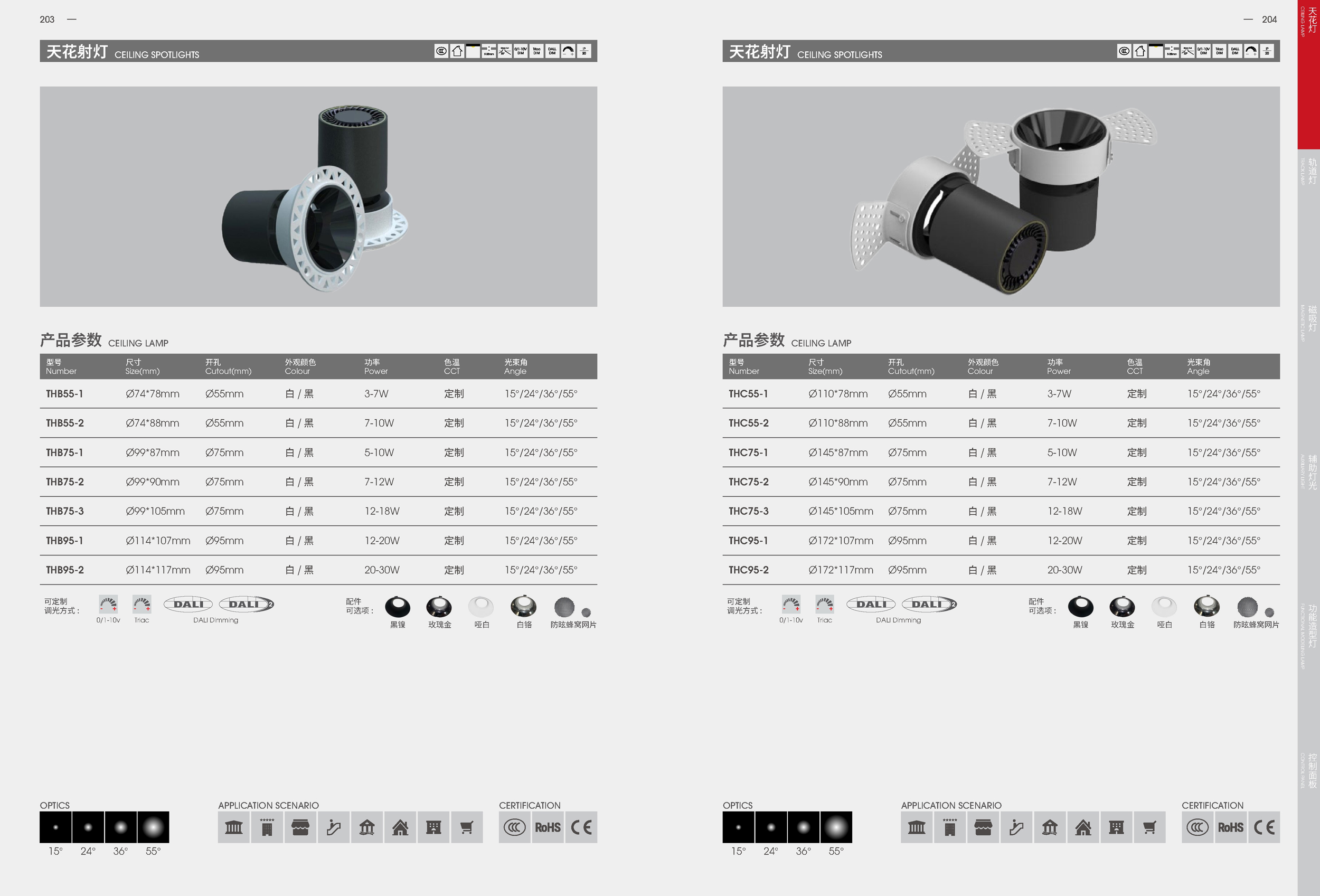Click the escalator icon on left page

(333, 827)
